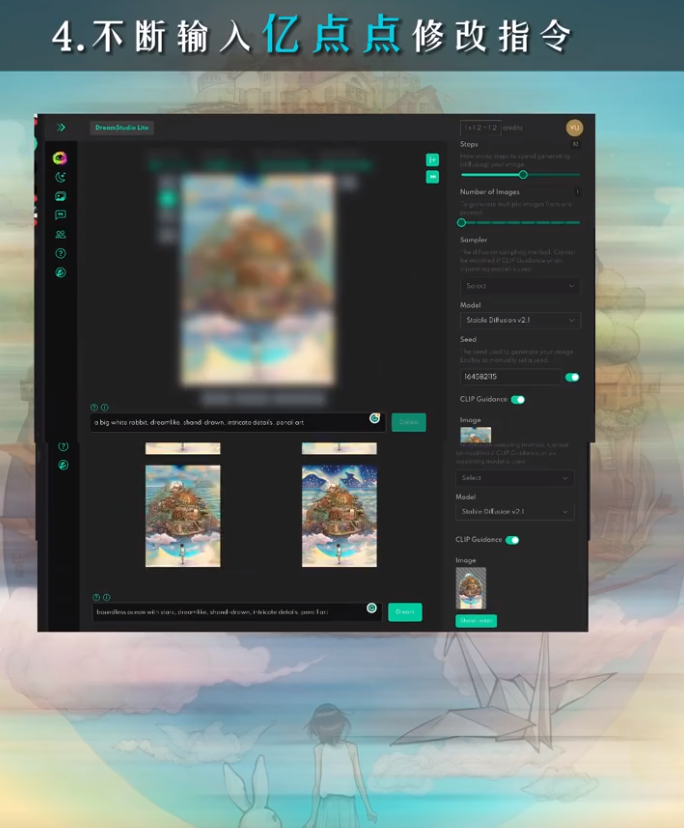Click the Grammarly icon in the rabbit prompt
Image resolution: width=684 pixels, height=828 pixels.
(x=374, y=418)
